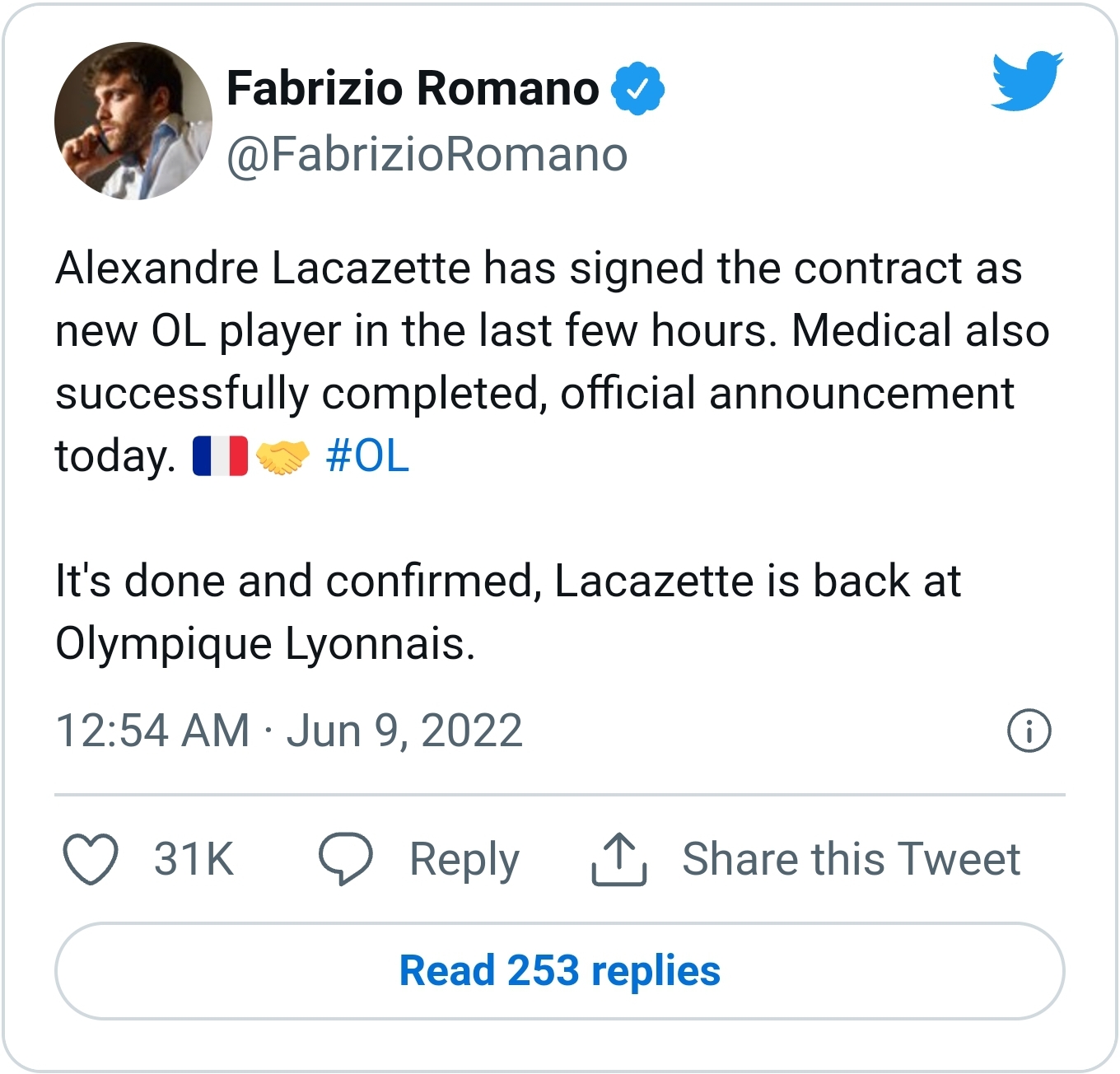The width and height of the screenshot is (1120, 1074).
Task: Open the tweet info circle icon
Action: click(1029, 731)
